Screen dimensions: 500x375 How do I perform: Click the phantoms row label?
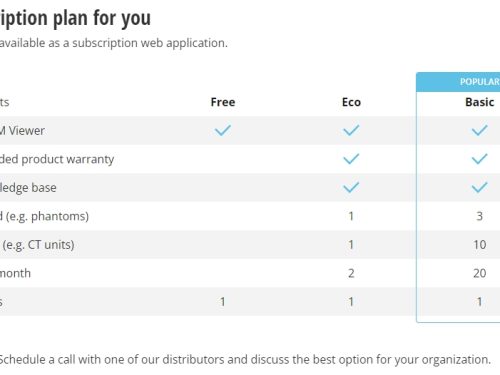[x=44, y=216]
